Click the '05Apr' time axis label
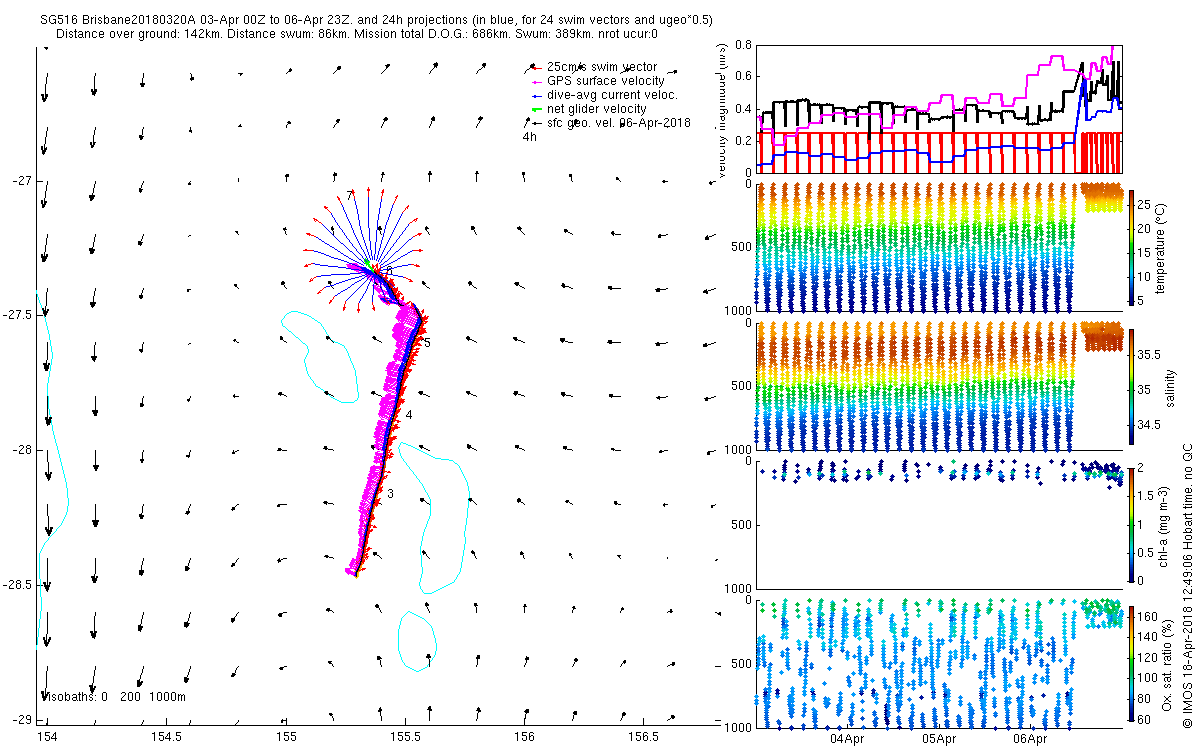This screenshot has height=750, width=1200. (x=939, y=738)
